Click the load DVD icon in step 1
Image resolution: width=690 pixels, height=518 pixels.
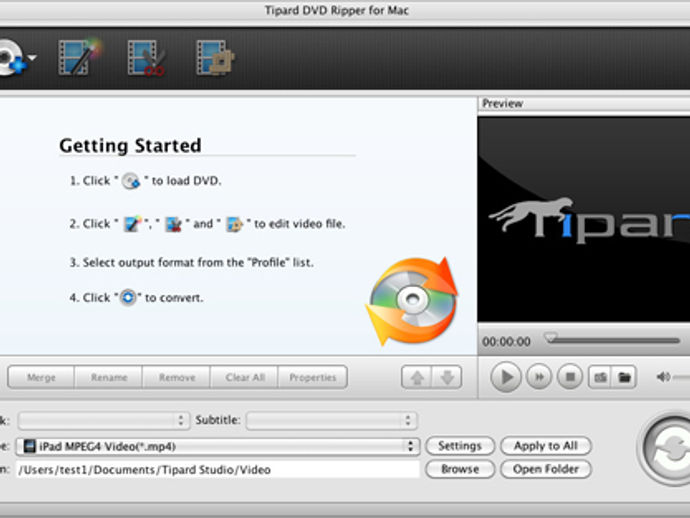[x=131, y=181]
